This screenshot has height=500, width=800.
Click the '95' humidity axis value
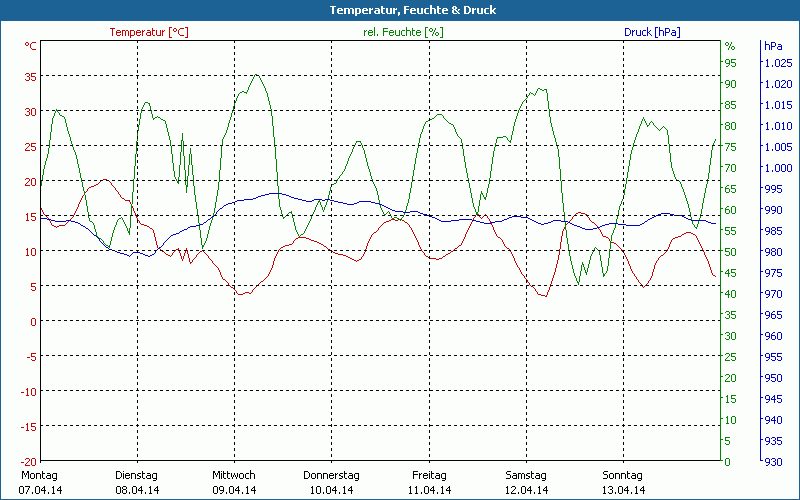tap(731, 63)
